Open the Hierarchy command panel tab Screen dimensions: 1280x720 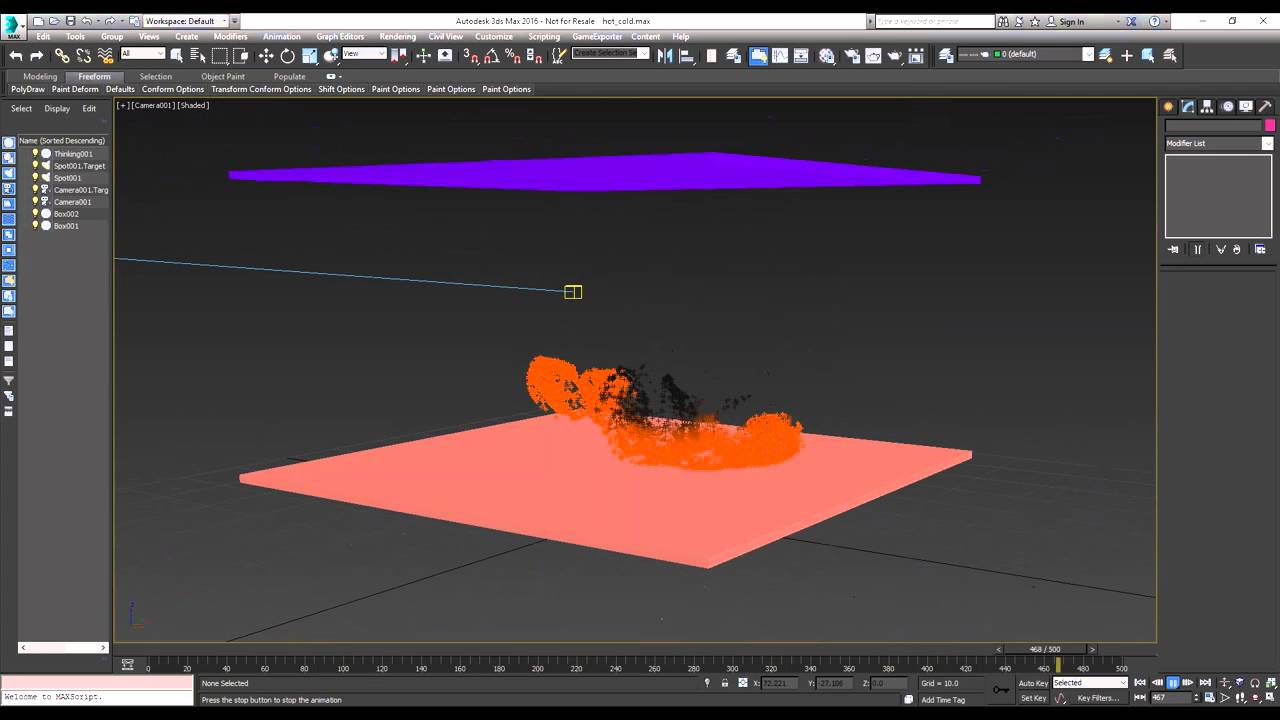pos(1207,106)
